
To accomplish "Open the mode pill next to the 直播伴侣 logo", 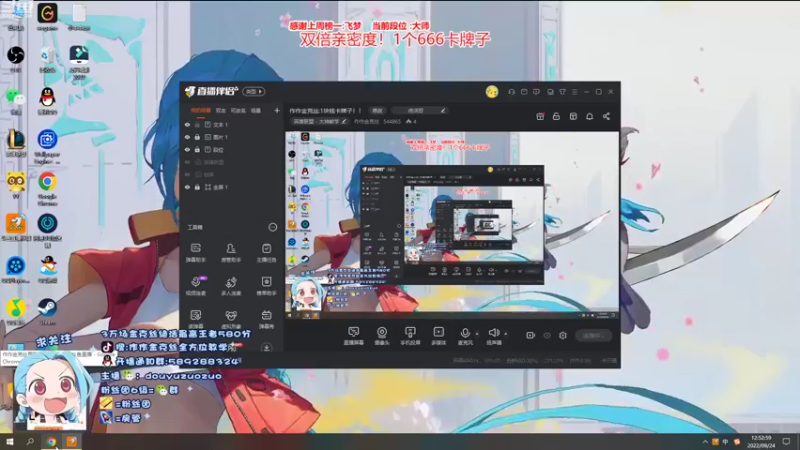I will pos(254,91).
